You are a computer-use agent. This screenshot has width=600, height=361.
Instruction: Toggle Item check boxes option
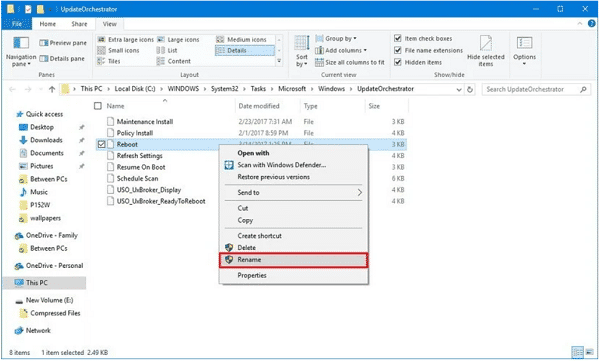point(423,38)
